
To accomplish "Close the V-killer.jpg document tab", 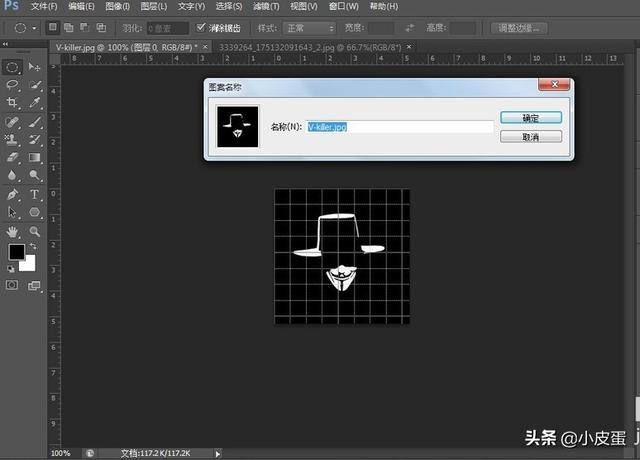I will (205, 47).
